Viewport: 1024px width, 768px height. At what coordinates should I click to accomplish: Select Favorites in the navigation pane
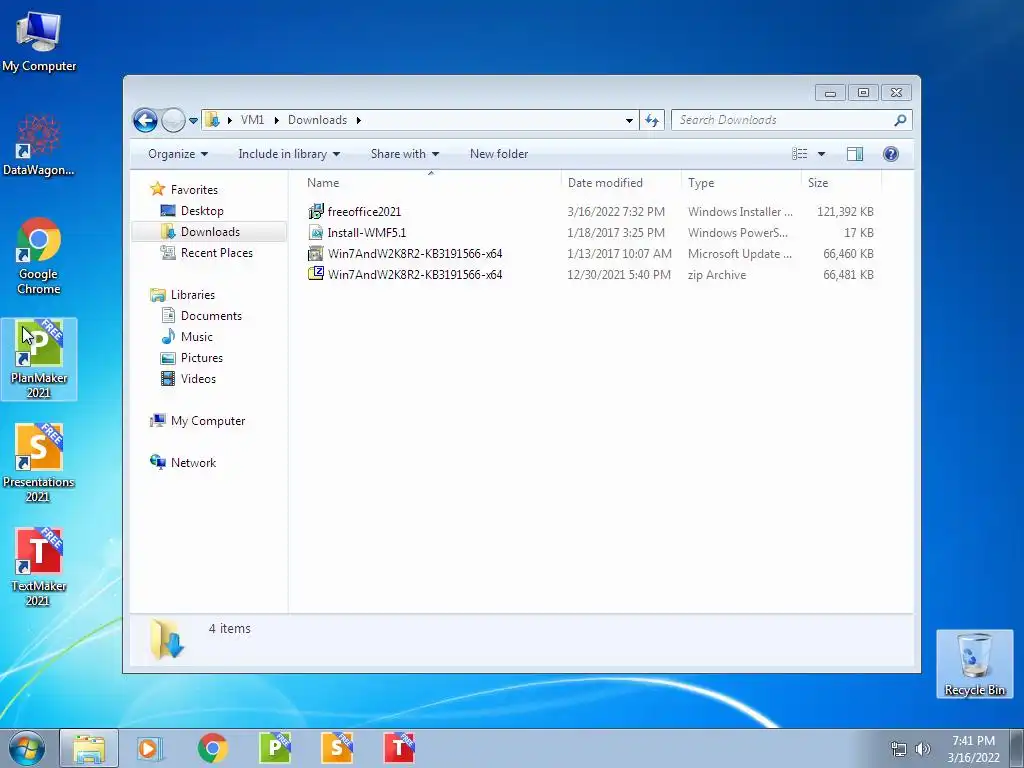coord(194,190)
